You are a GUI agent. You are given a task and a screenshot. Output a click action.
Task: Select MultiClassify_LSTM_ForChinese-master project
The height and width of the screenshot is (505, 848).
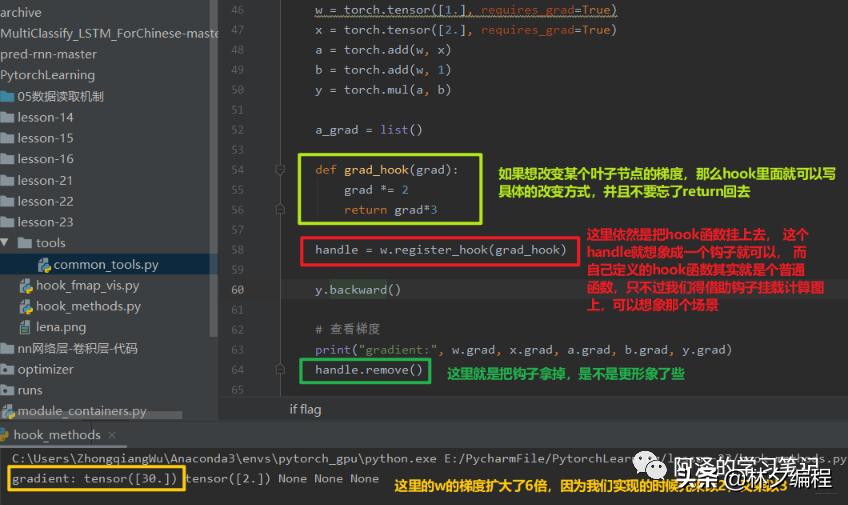109,34
